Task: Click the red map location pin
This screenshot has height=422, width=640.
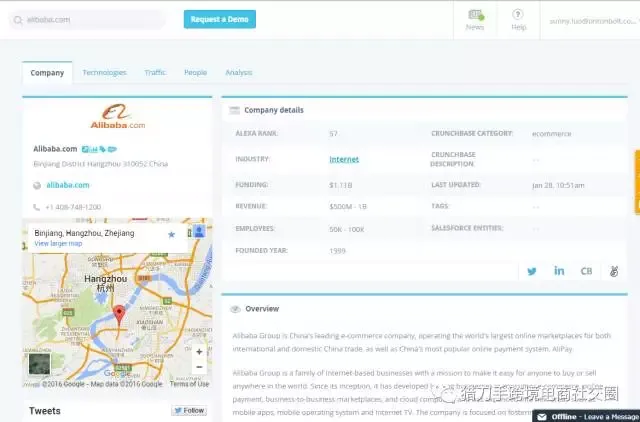Action: (119, 315)
